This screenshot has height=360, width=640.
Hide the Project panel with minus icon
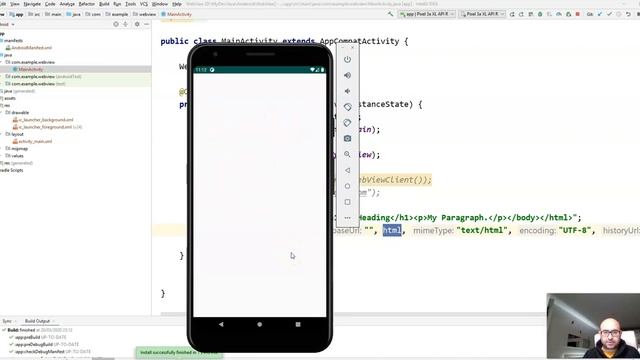147,24
